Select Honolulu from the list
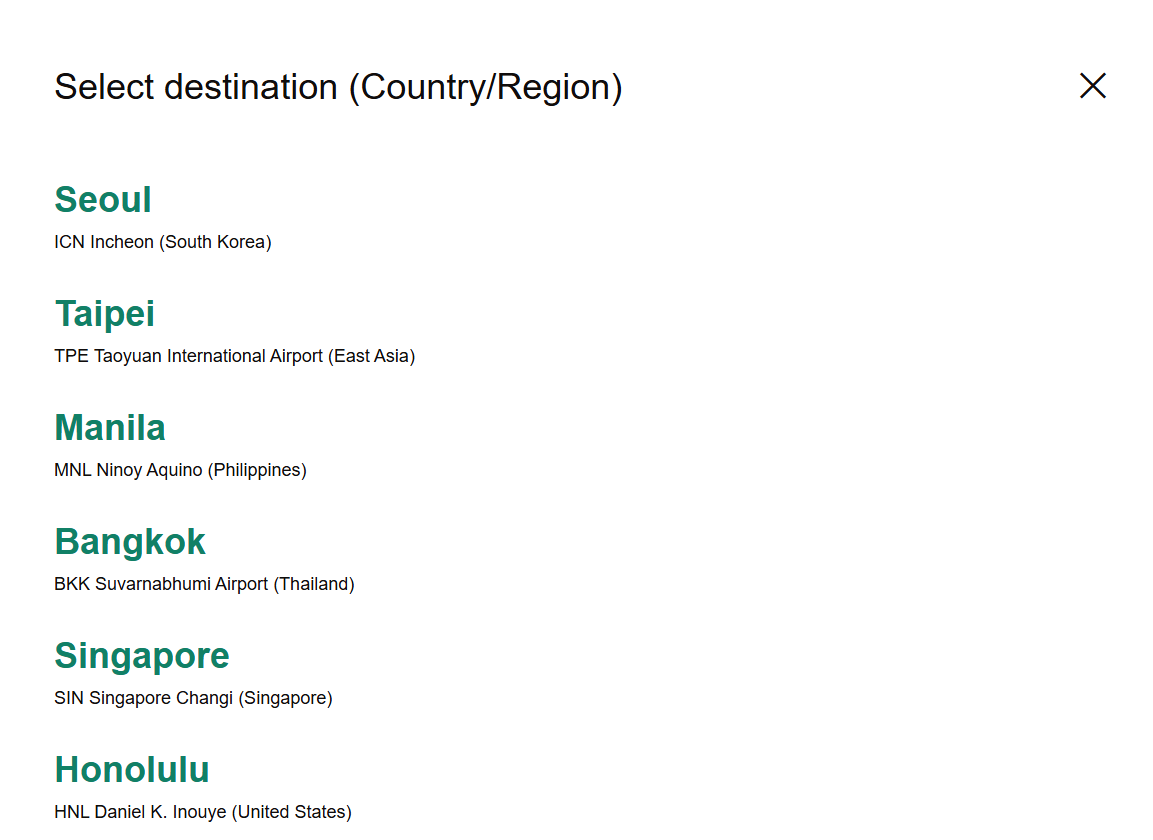Screen dimensions: 1153x840 click(132, 770)
